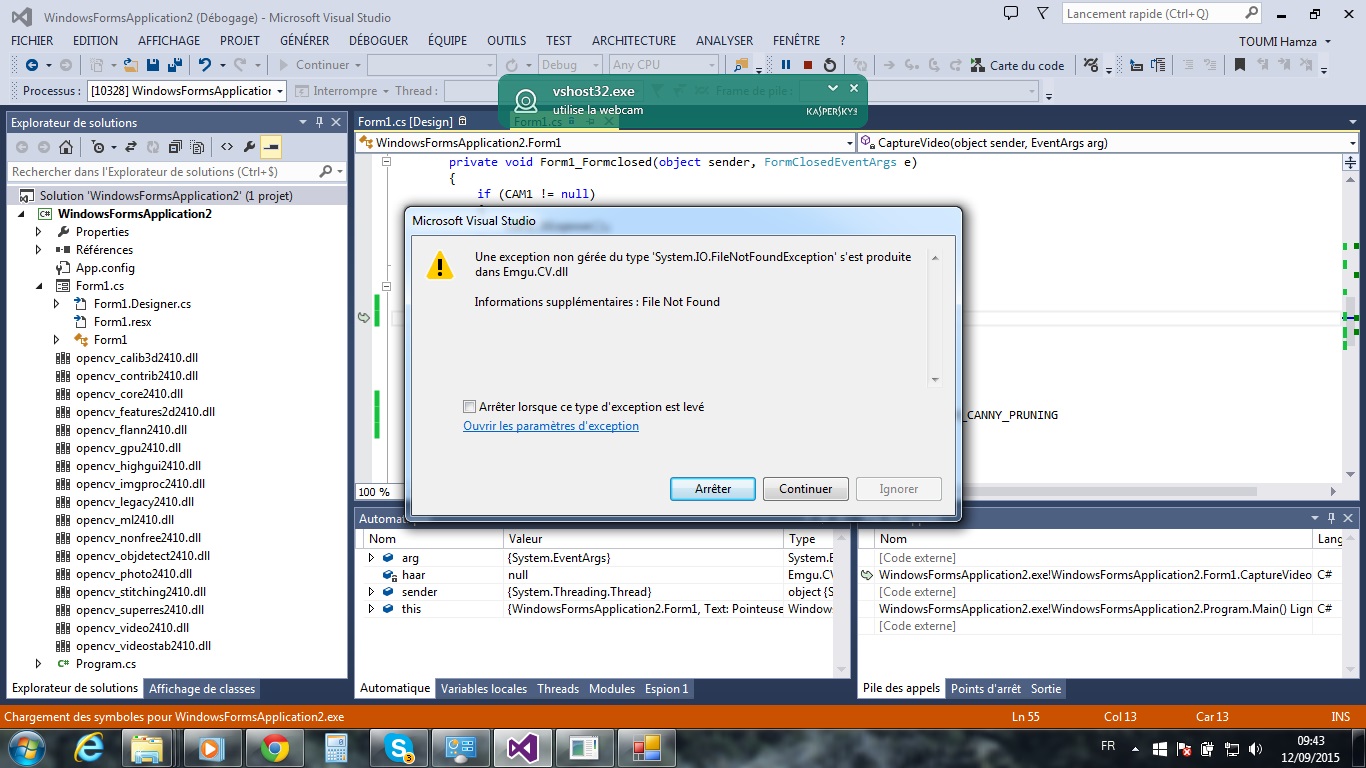Click the Arrêter button in the dialog
1366x768 pixels.
pyautogui.click(x=713, y=489)
